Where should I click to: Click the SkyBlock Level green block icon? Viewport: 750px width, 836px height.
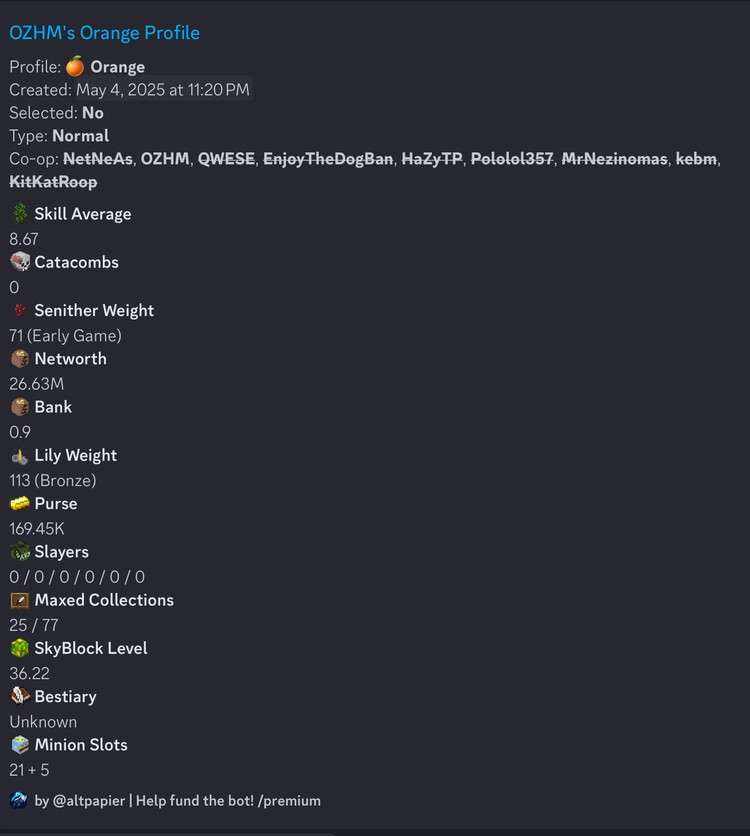click(x=20, y=648)
